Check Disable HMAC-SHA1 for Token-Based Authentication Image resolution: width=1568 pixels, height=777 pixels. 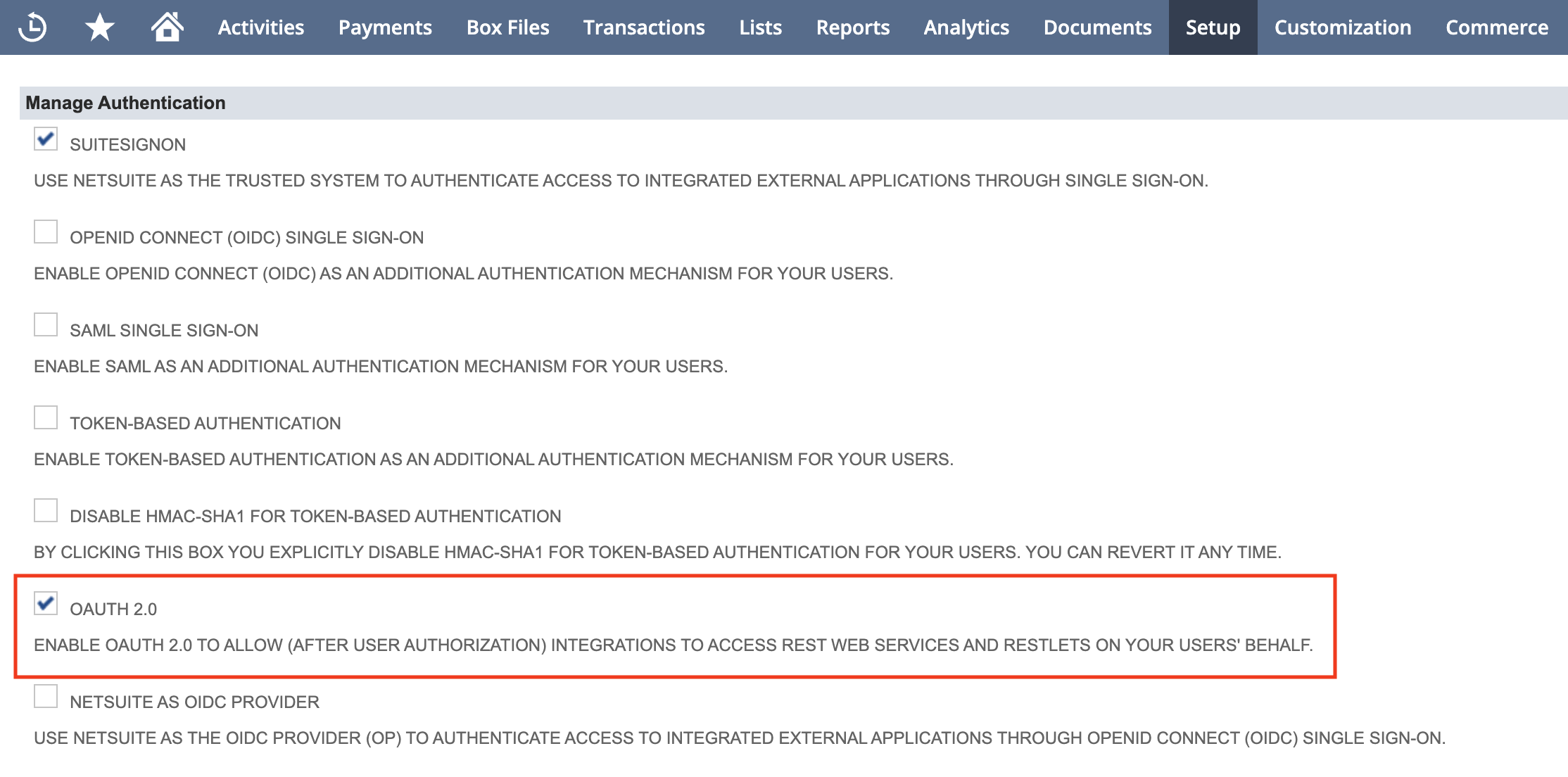tap(46, 510)
